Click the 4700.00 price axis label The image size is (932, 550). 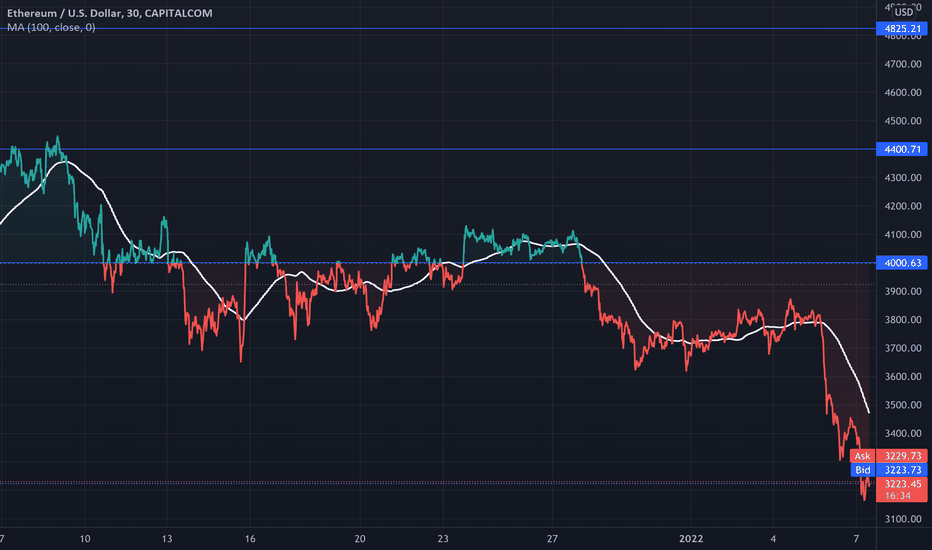[x=903, y=64]
